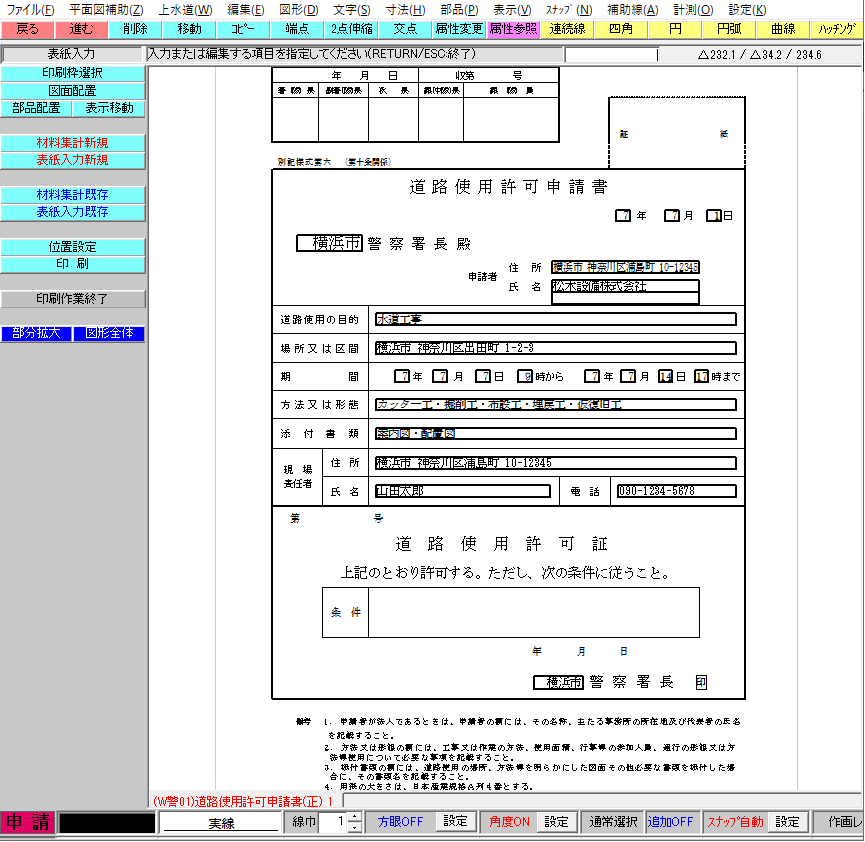Toggle the 追加OFF selection mode
Viewport: 865px width, 842px height.
point(670,822)
